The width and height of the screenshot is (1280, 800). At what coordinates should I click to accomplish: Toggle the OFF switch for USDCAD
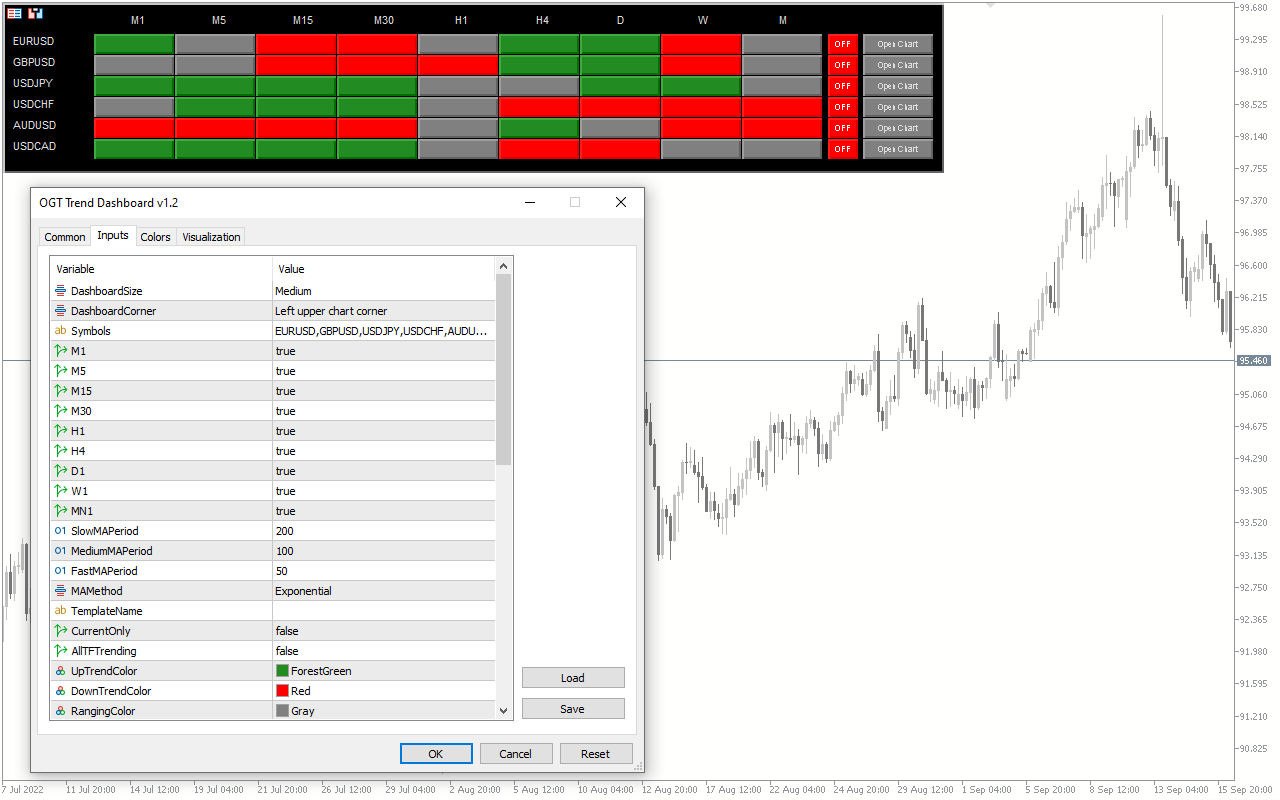click(842, 149)
